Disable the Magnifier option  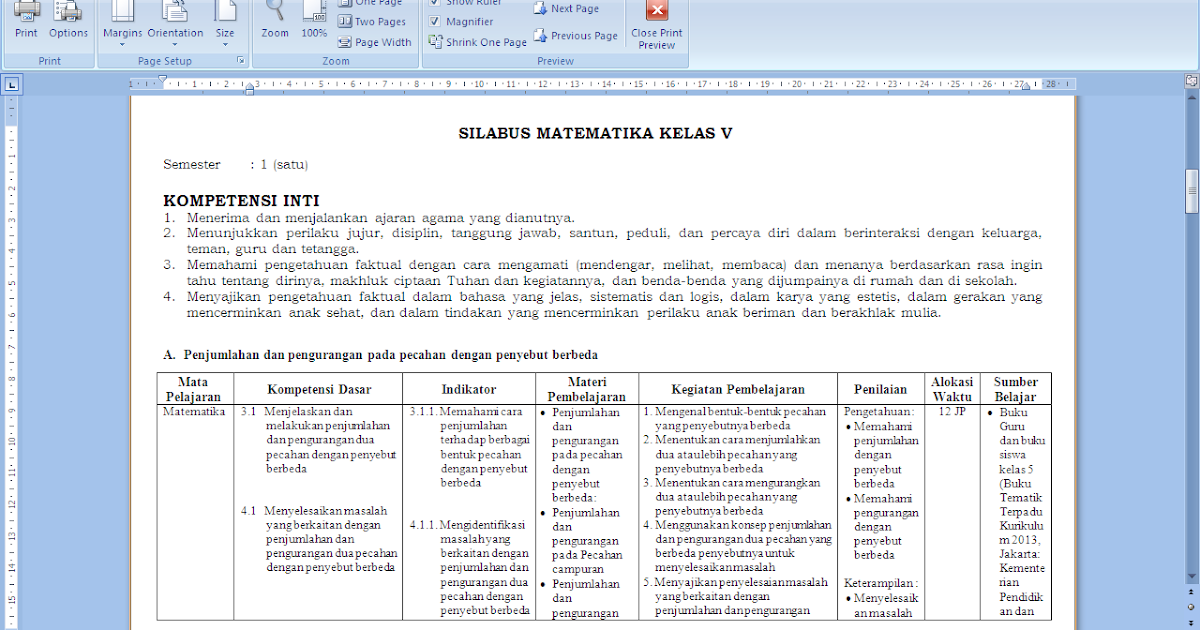[436, 21]
